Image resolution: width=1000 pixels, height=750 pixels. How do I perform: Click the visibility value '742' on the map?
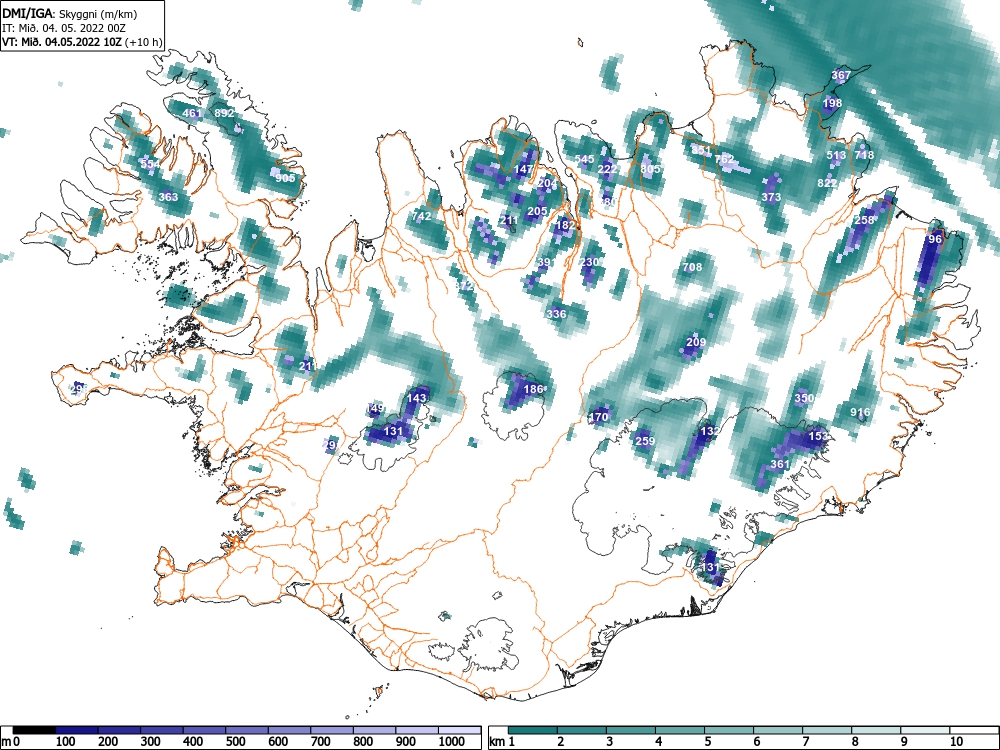[422, 216]
